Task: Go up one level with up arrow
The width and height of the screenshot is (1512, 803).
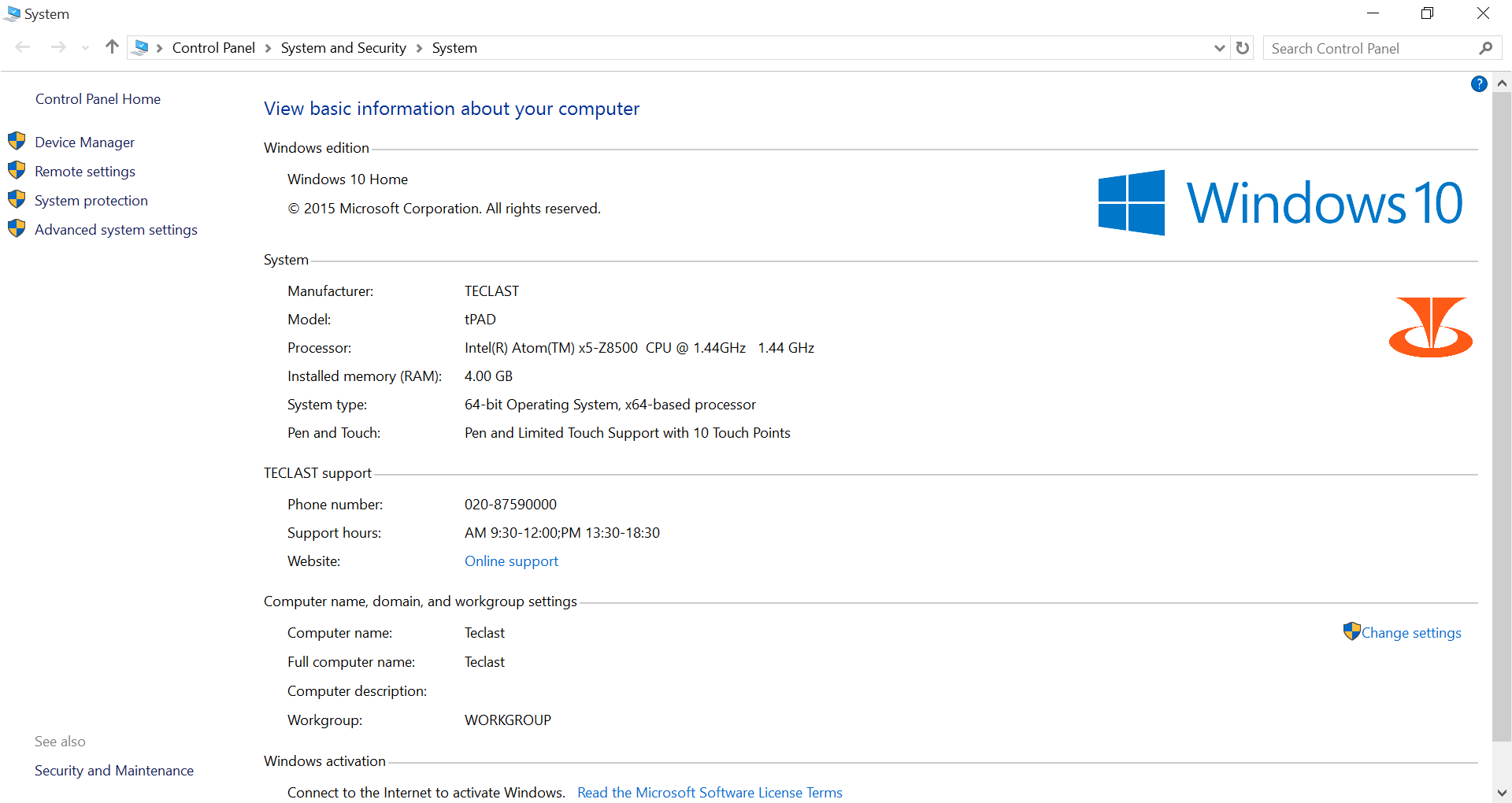Action: click(x=112, y=47)
